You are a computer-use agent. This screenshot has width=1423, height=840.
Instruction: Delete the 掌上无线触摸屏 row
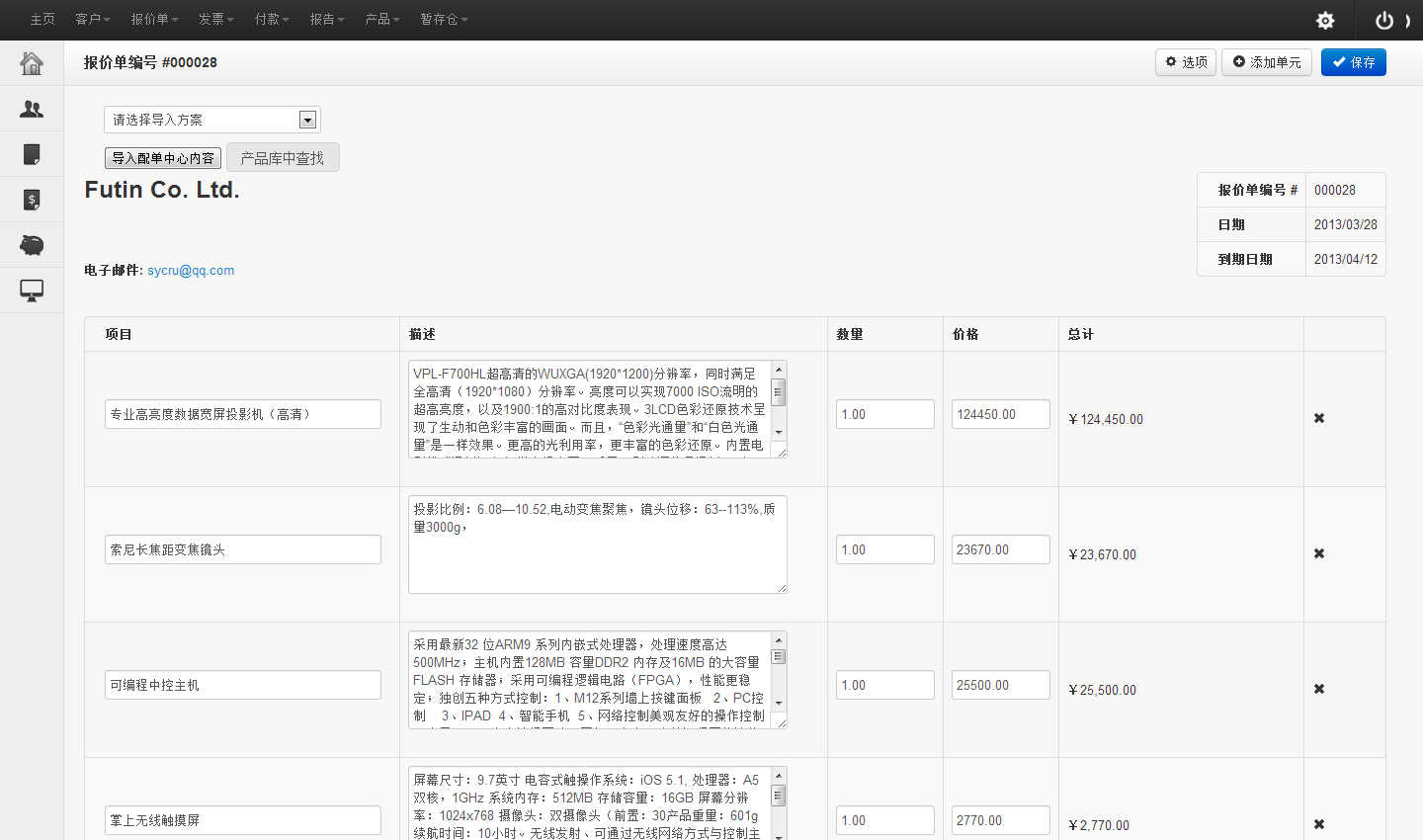[1319, 824]
